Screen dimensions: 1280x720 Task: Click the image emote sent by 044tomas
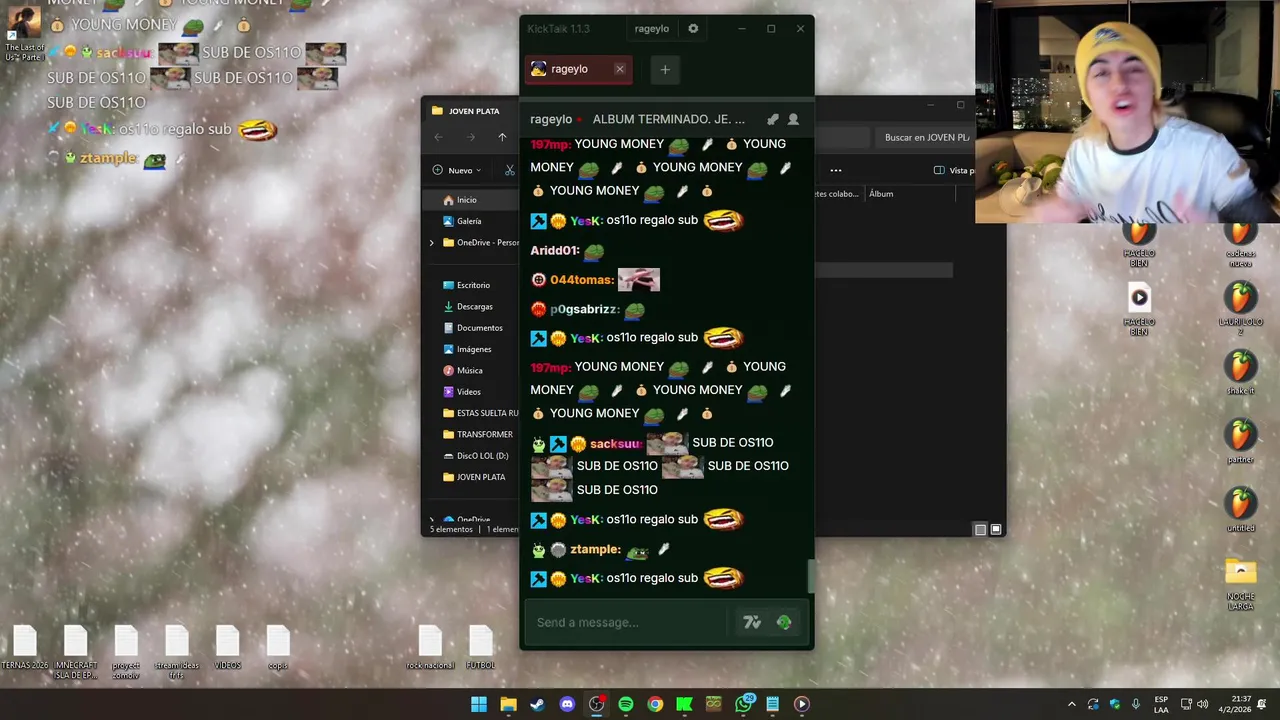639,279
